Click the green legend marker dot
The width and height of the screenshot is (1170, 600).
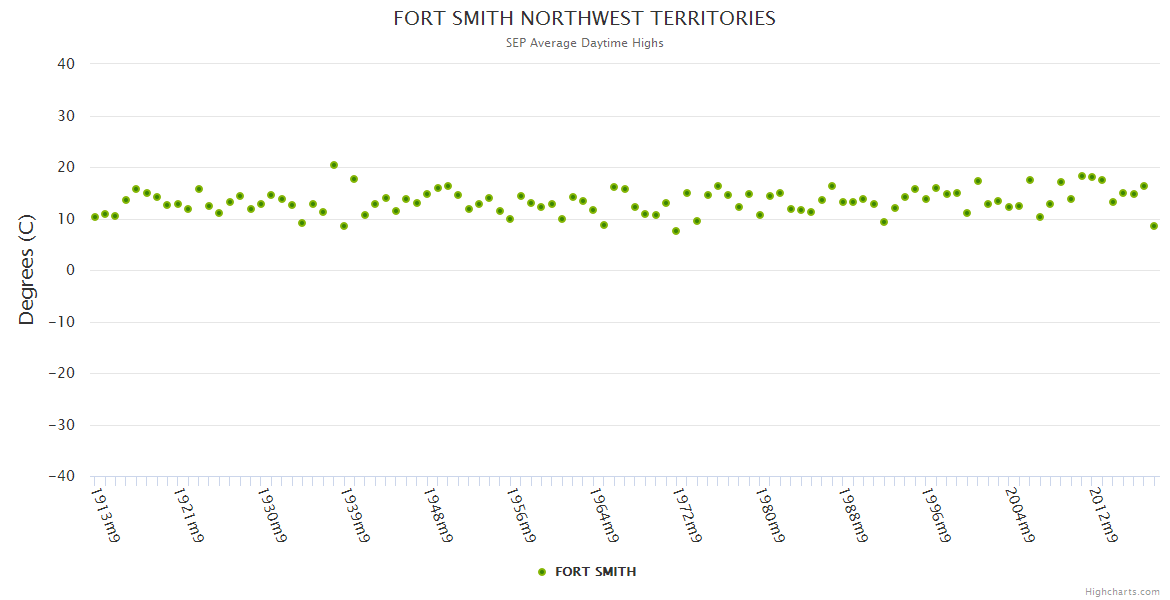click(542, 572)
